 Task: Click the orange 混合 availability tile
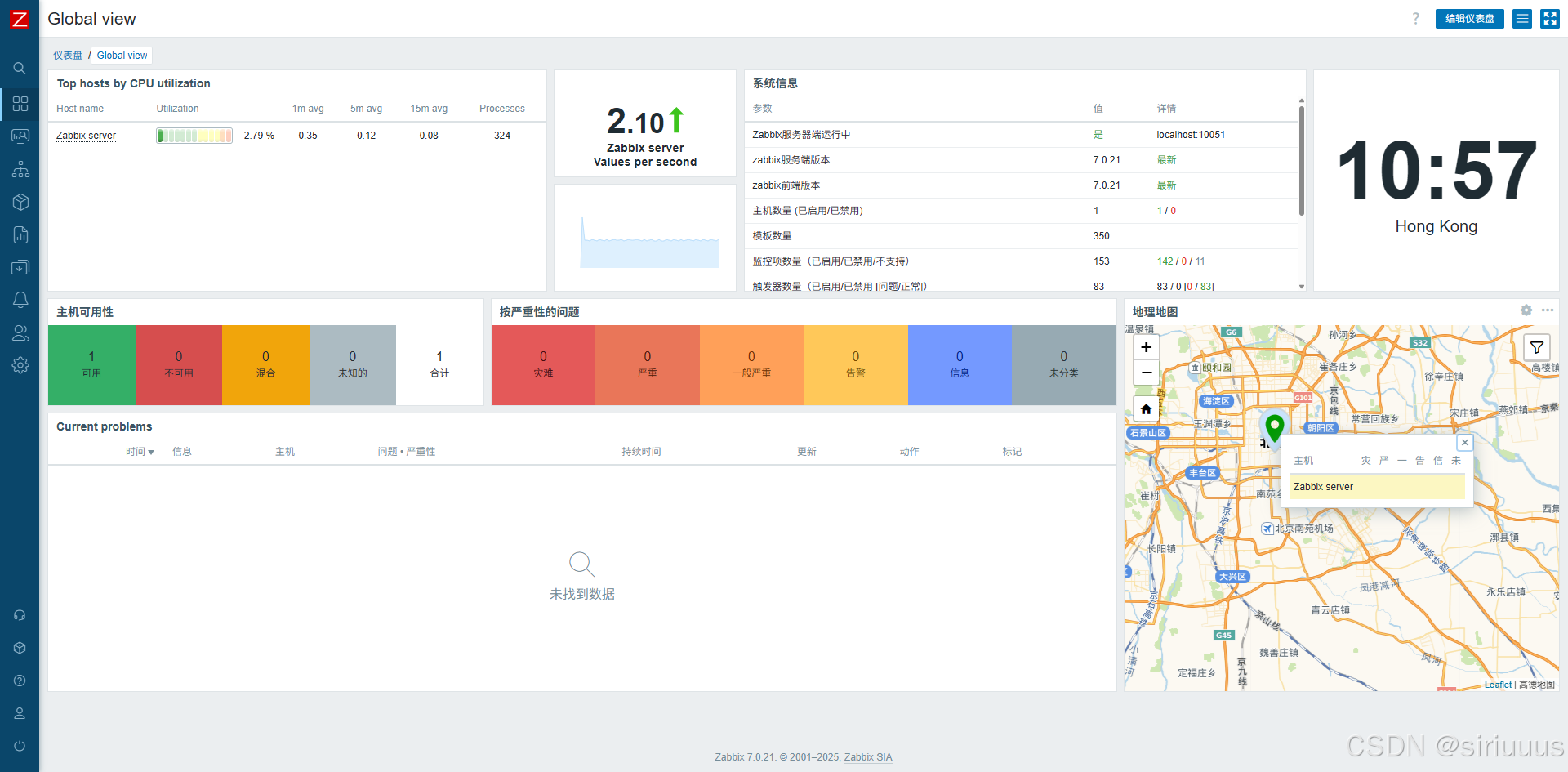tap(265, 365)
